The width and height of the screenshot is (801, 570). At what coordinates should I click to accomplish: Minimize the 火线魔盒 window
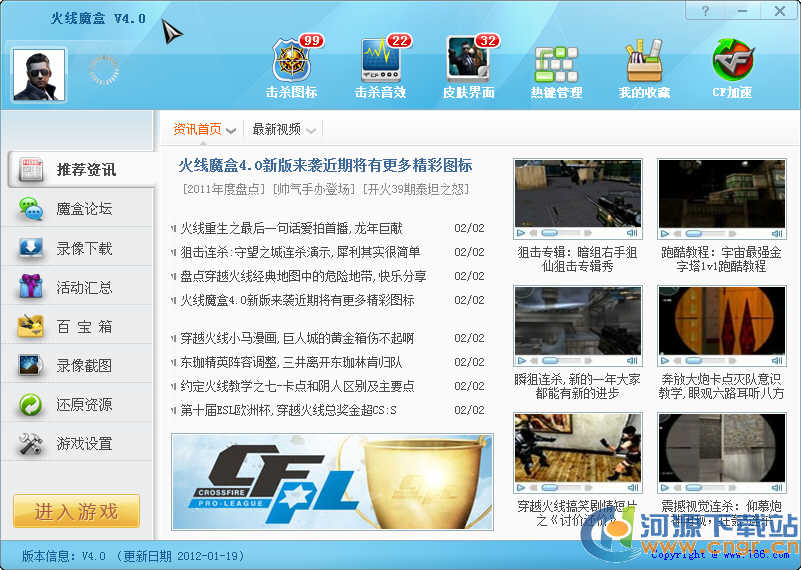(x=742, y=11)
